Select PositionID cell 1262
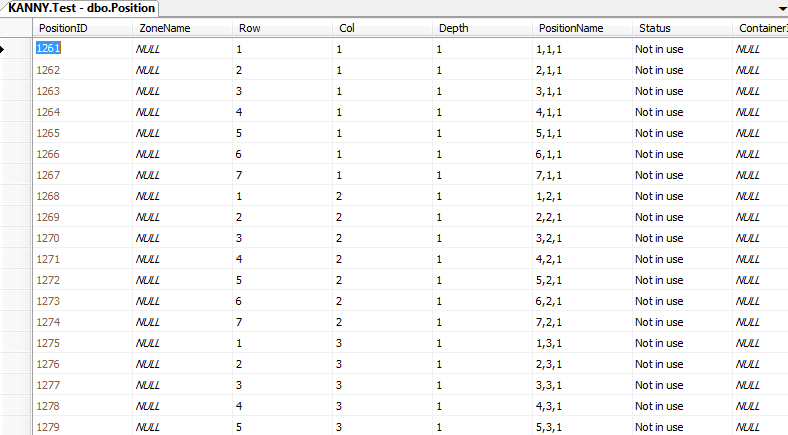788x435 pixels. (82, 70)
